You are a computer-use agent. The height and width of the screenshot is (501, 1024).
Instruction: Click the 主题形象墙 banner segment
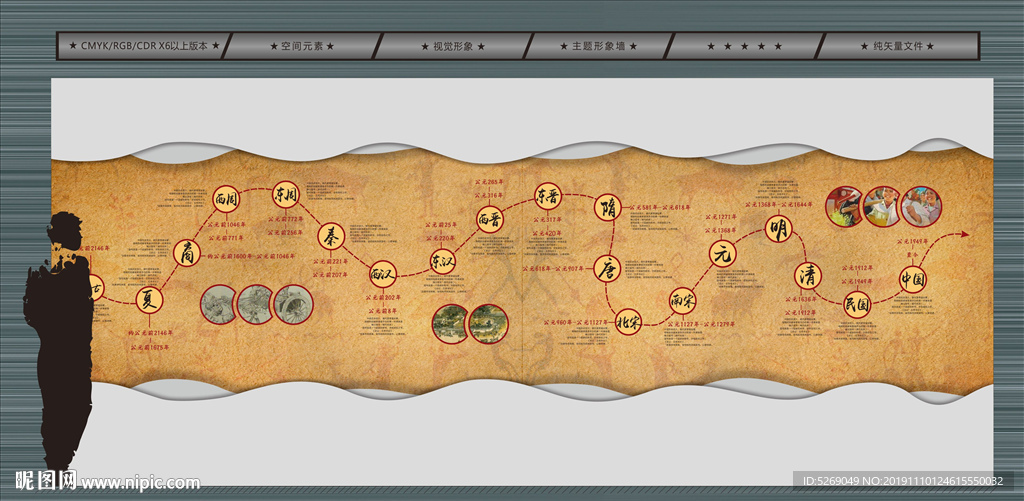[x=598, y=46]
